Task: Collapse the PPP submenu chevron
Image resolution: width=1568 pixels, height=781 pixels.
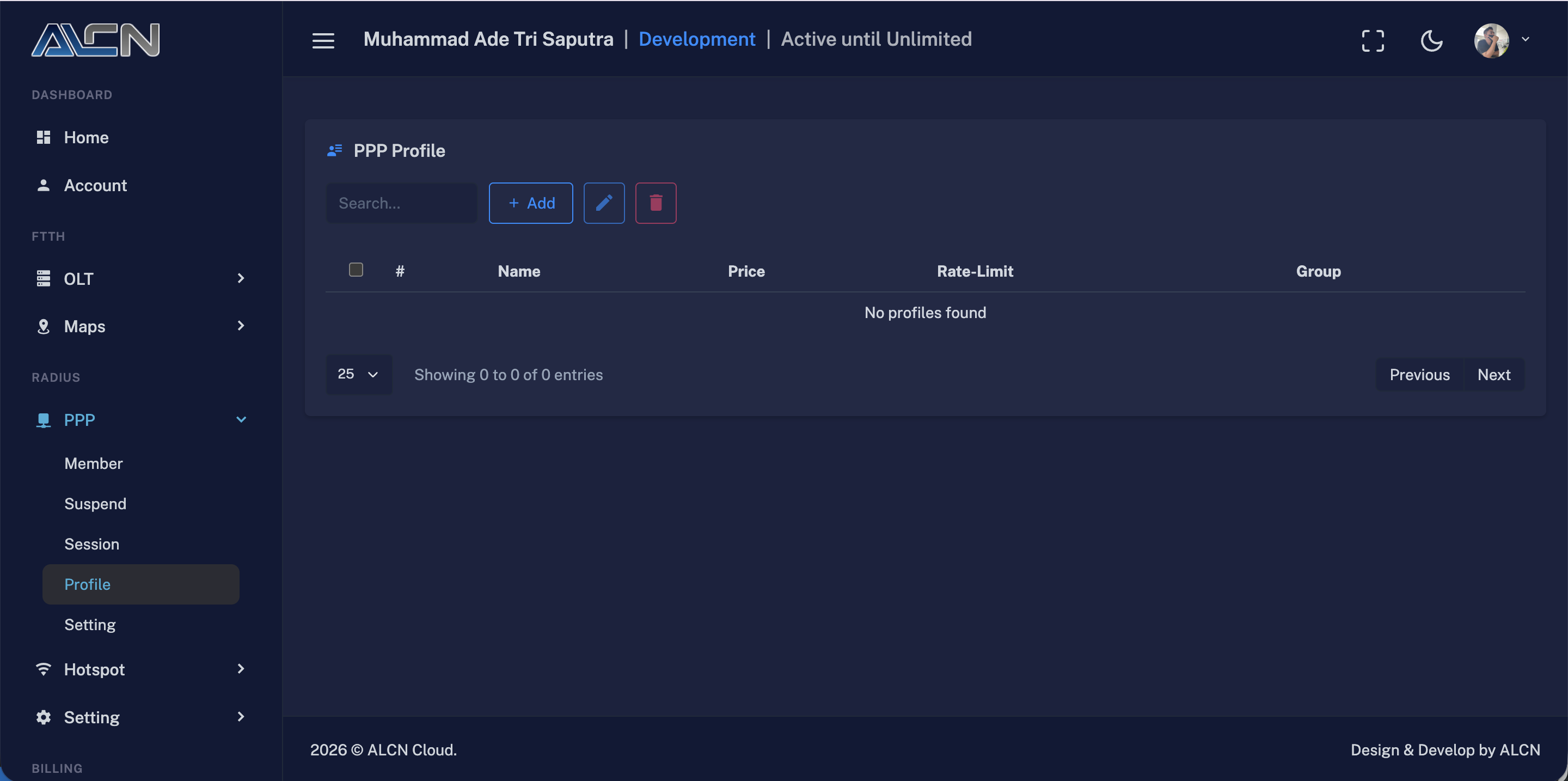Action: click(x=241, y=419)
